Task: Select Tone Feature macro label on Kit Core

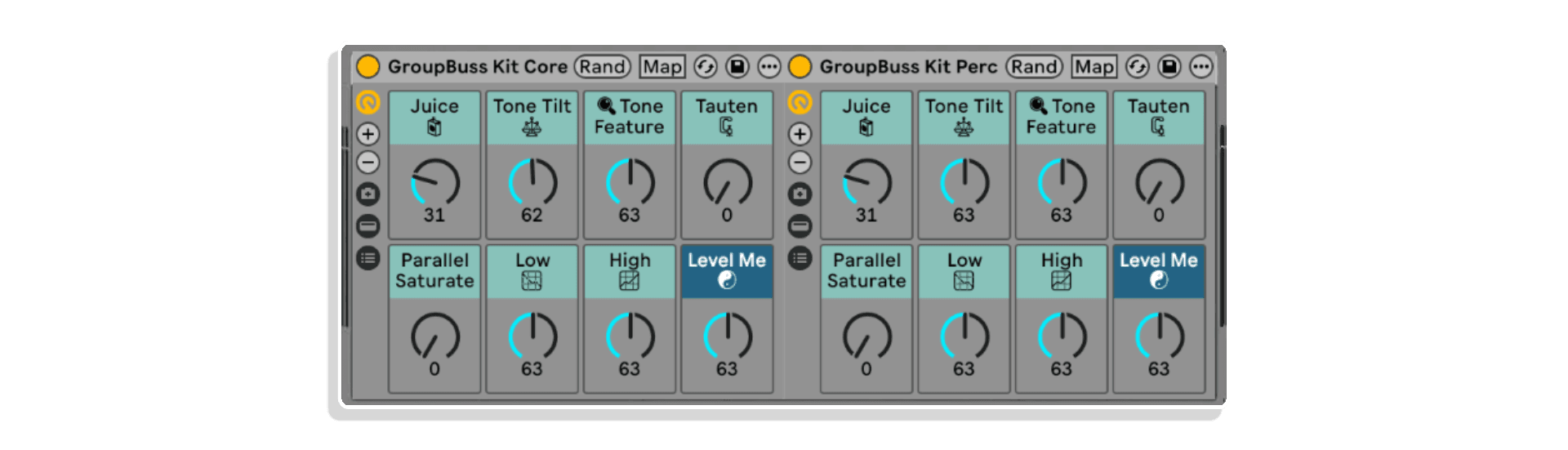Action: click(x=630, y=117)
